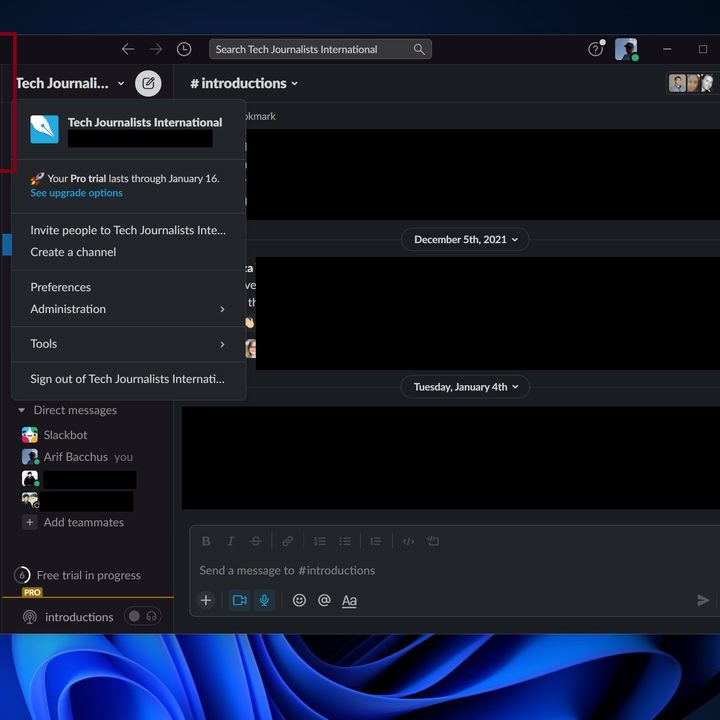Click the PRO badge
This screenshot has width=720, height=720.
pos(32,592)
